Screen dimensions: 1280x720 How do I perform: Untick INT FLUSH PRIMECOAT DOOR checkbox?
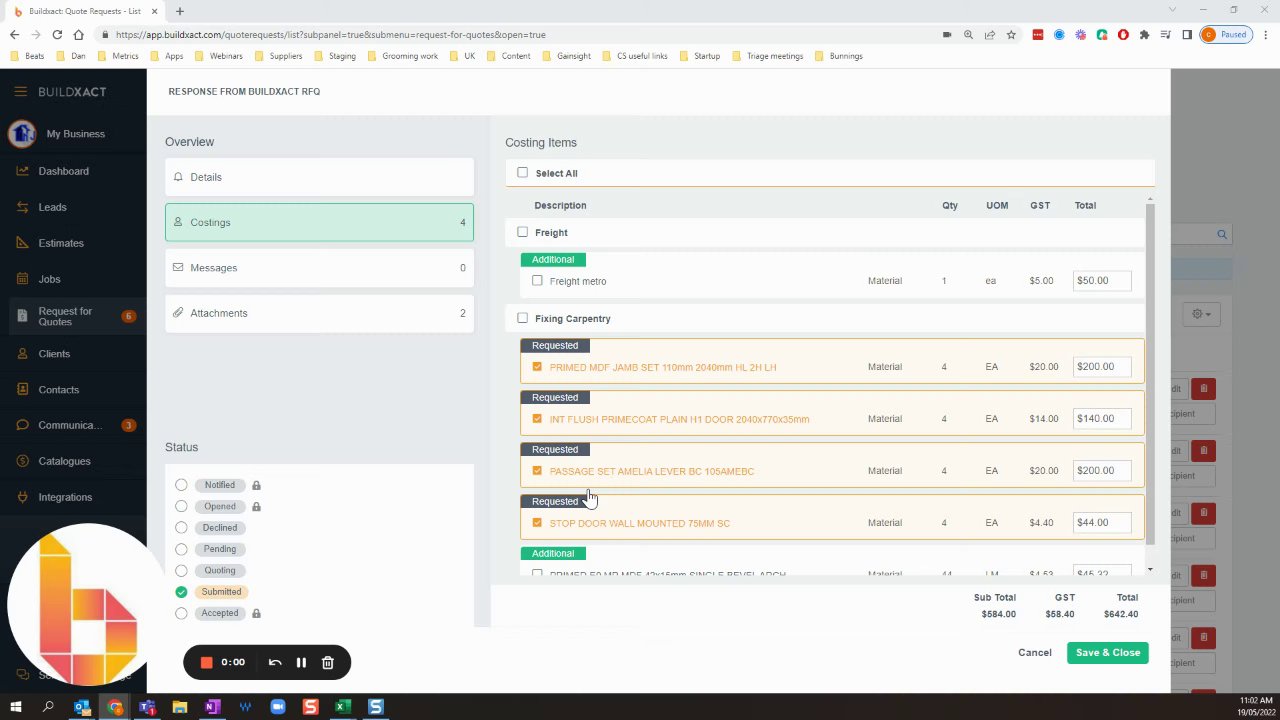[x=537, y=419]
